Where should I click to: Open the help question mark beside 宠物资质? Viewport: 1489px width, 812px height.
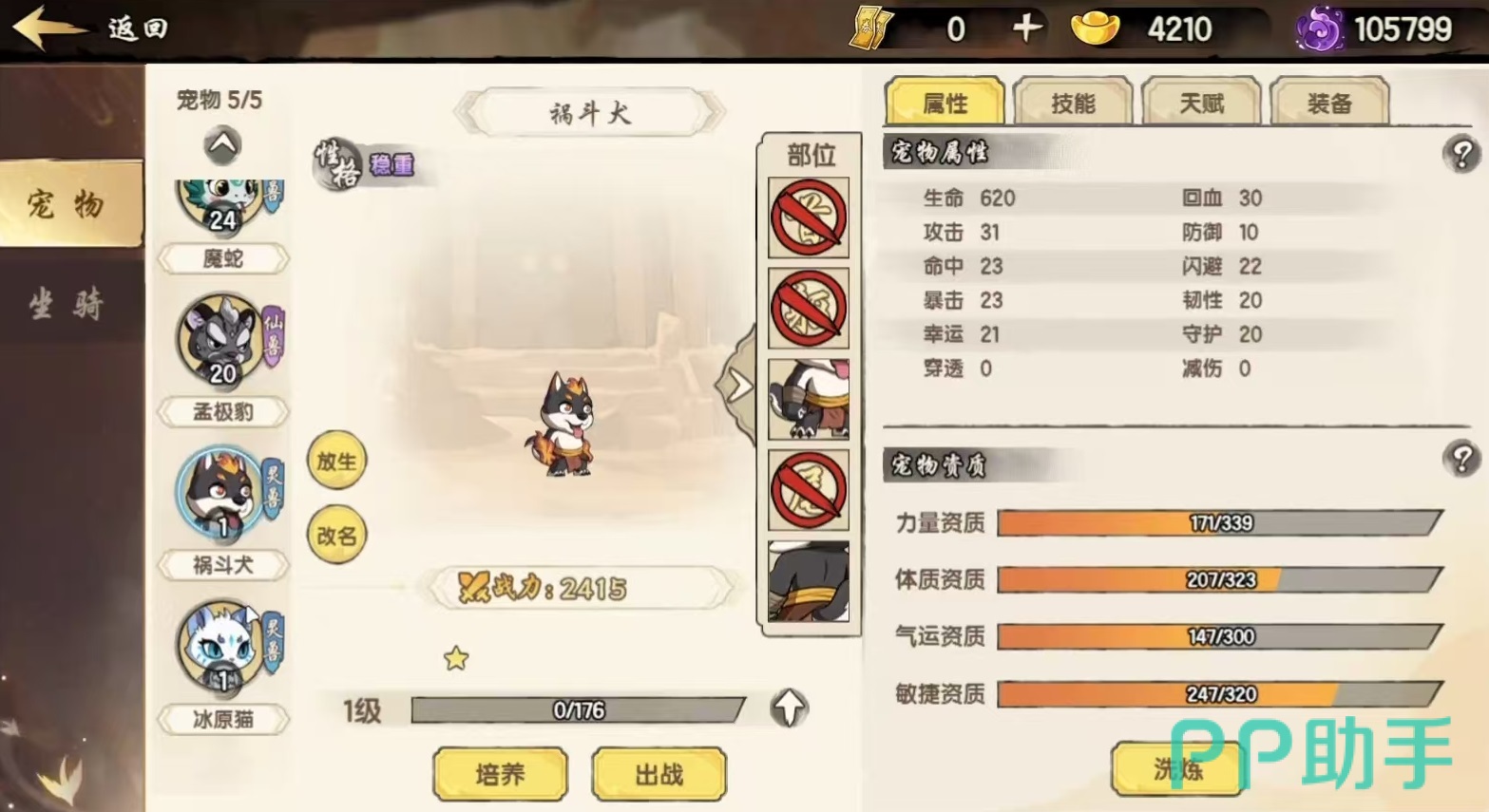1461,459
